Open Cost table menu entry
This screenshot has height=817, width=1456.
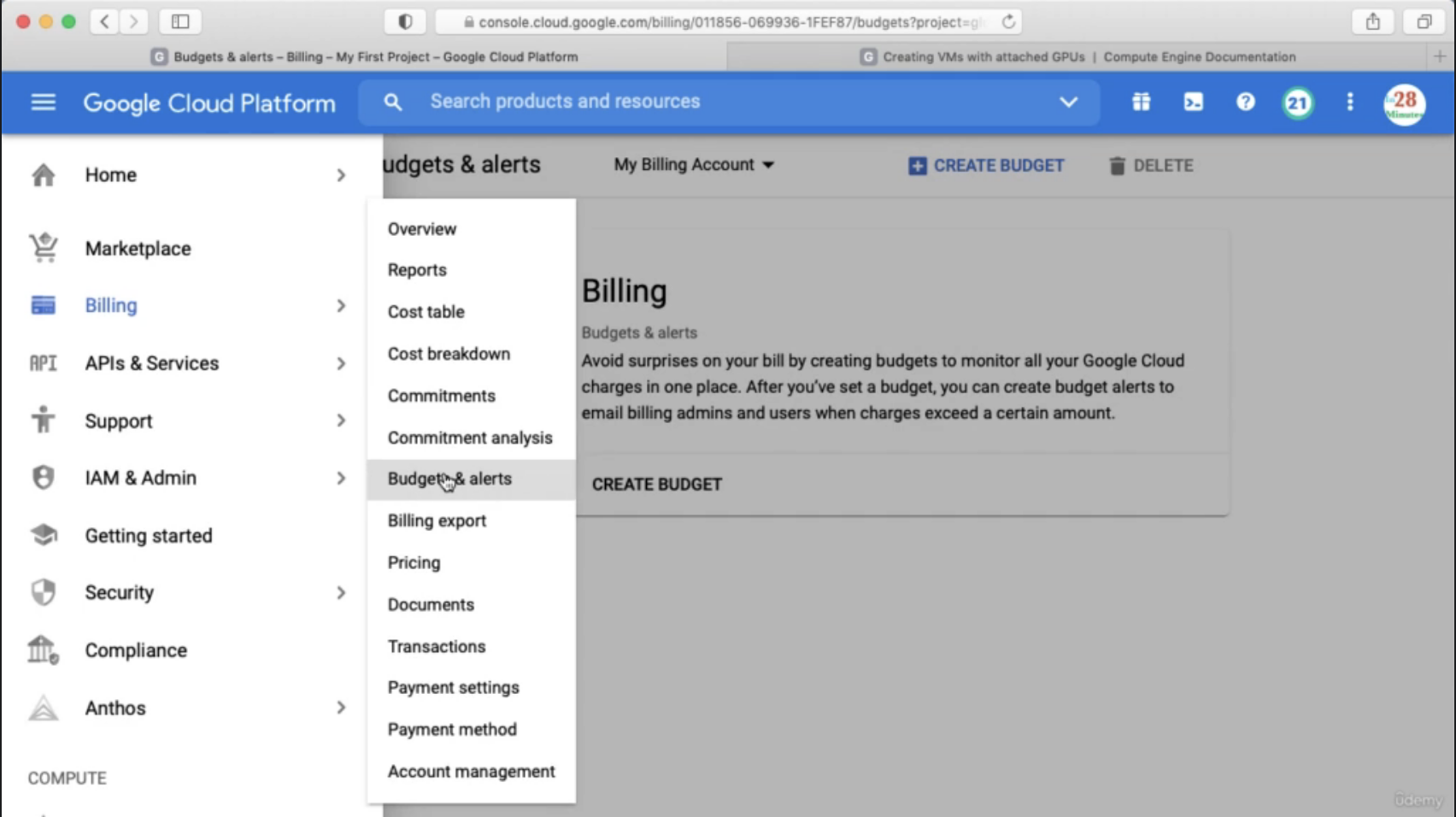(x=472, y=312)
